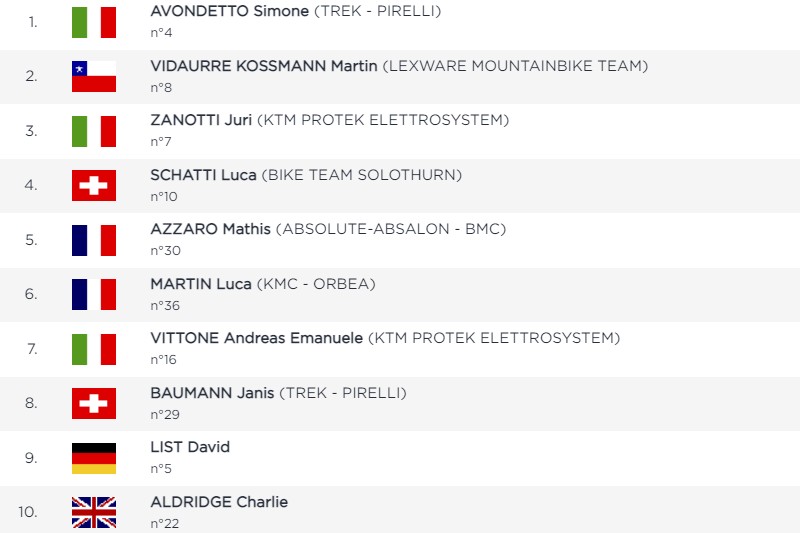The image size is (800, 533).
Task: Open AZZARO Mathis rider name
Action: click(210, 229)
